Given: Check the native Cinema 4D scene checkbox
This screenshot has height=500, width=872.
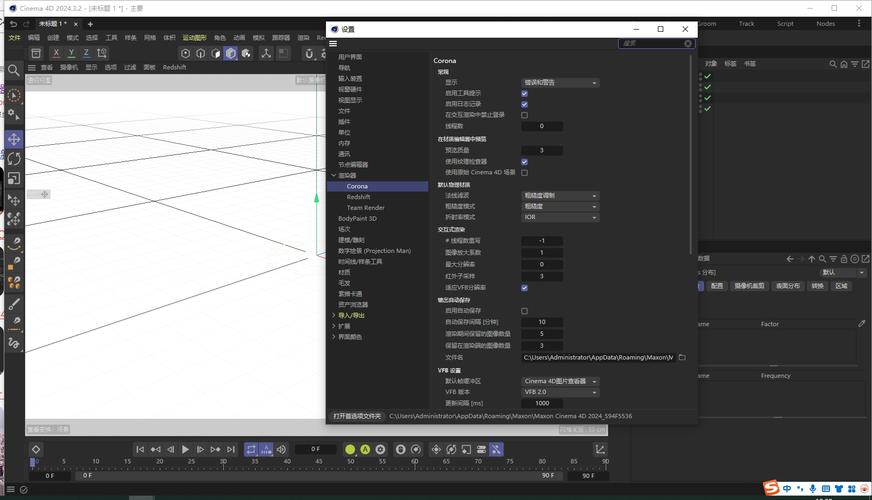Looking at the screenshot, I should (x=524, y=172).
